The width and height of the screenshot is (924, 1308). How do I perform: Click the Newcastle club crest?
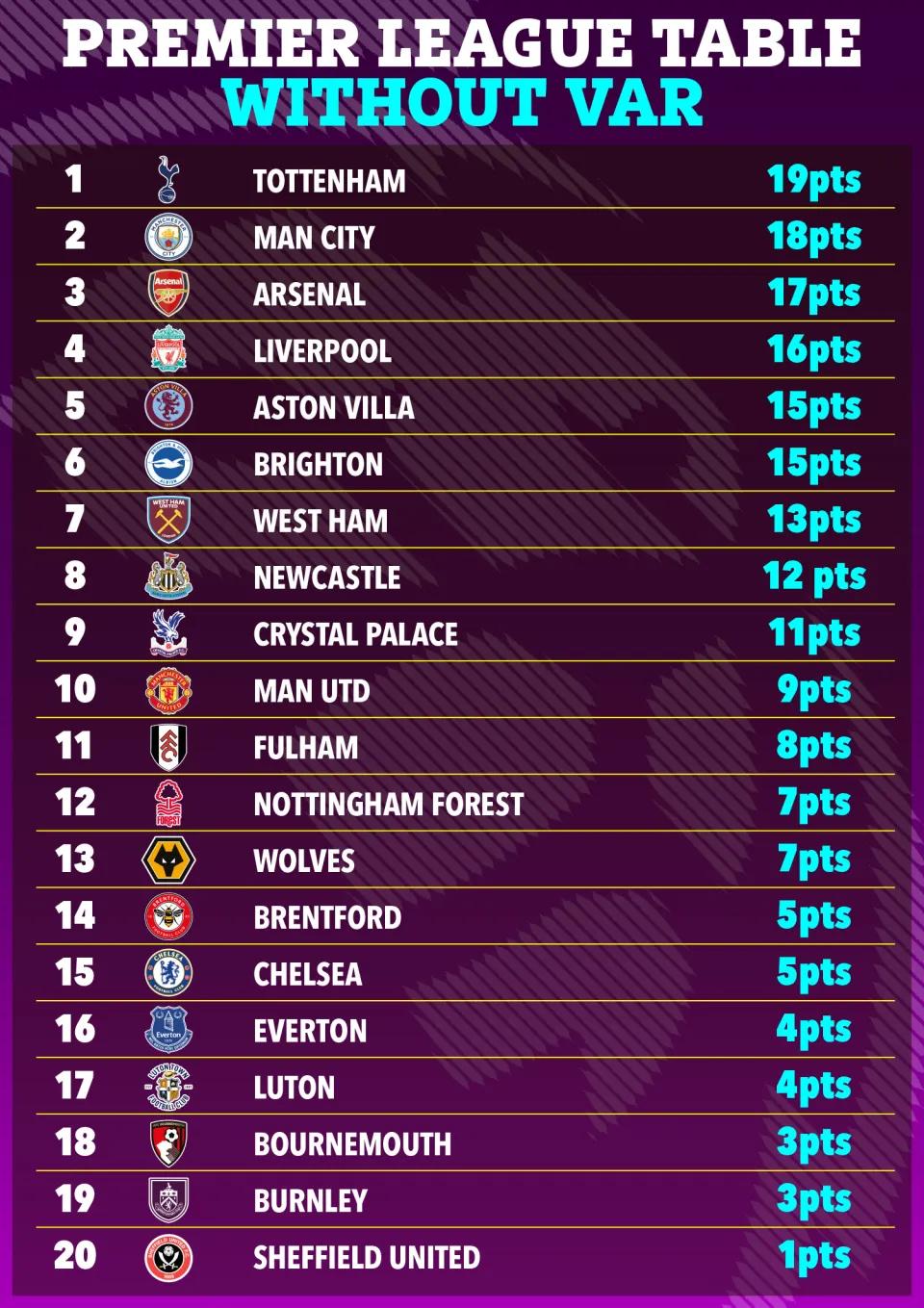pos(168,577)
